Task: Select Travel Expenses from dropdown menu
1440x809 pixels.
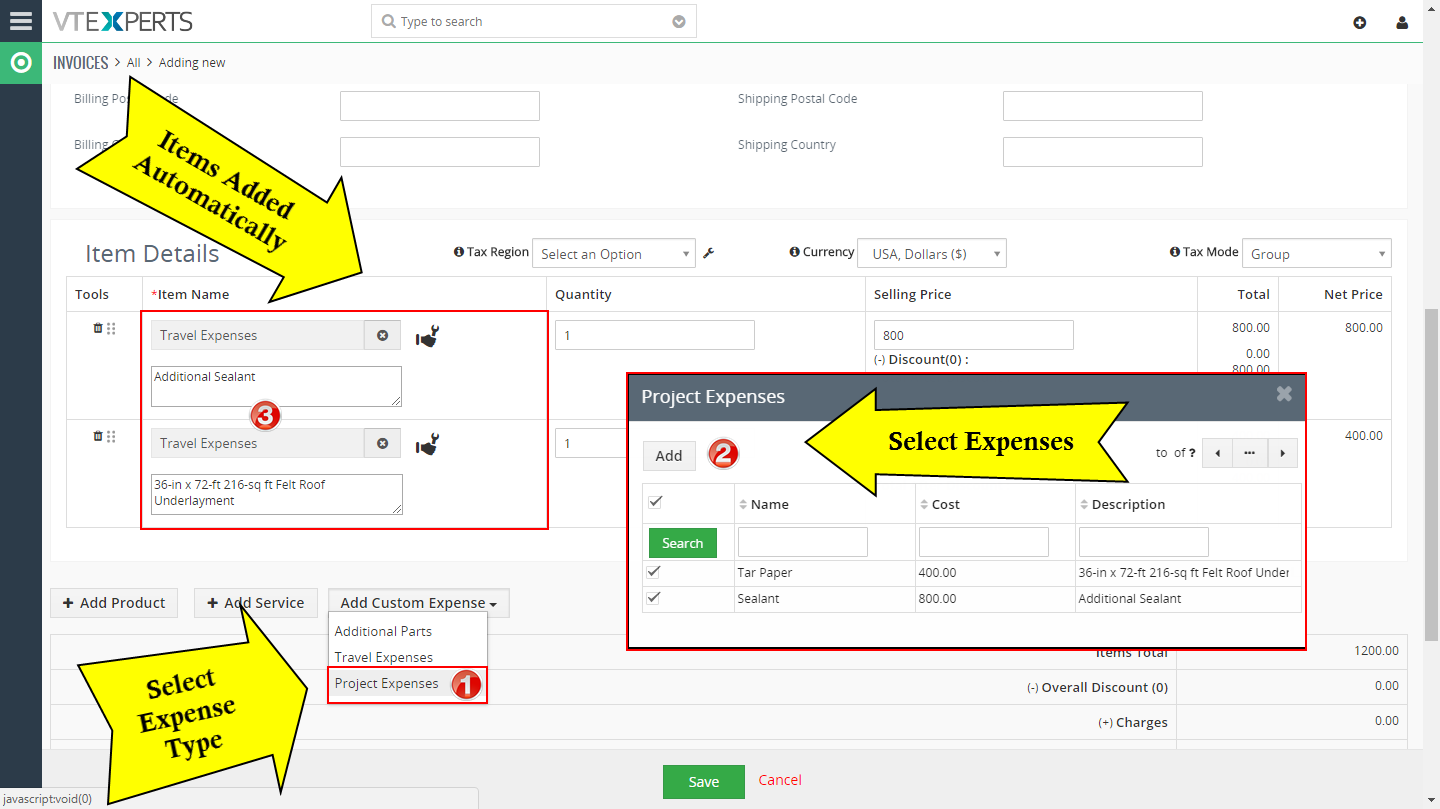Action: tap(383, 657)
